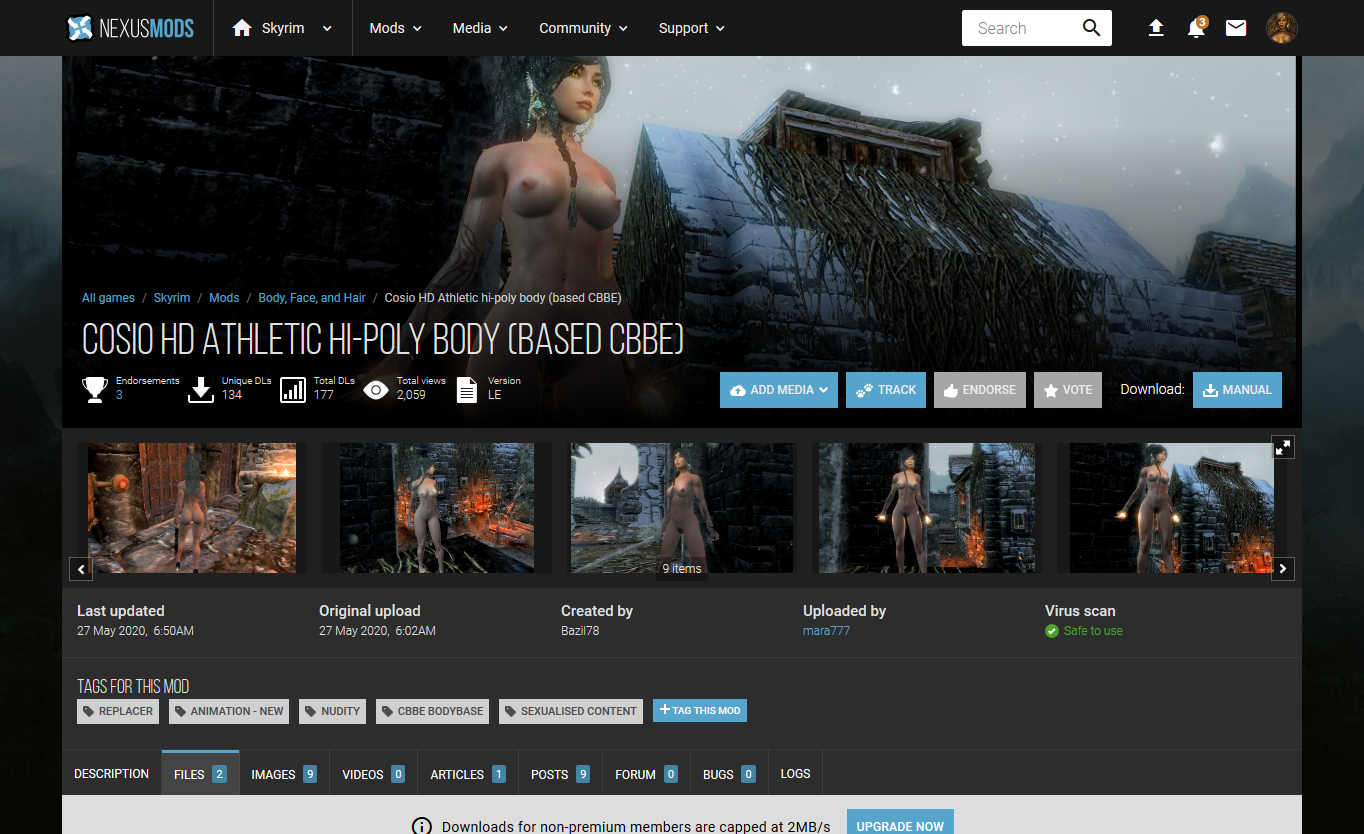Start a Manual download
1364x834 pixels.
(x=1237, y=390)
